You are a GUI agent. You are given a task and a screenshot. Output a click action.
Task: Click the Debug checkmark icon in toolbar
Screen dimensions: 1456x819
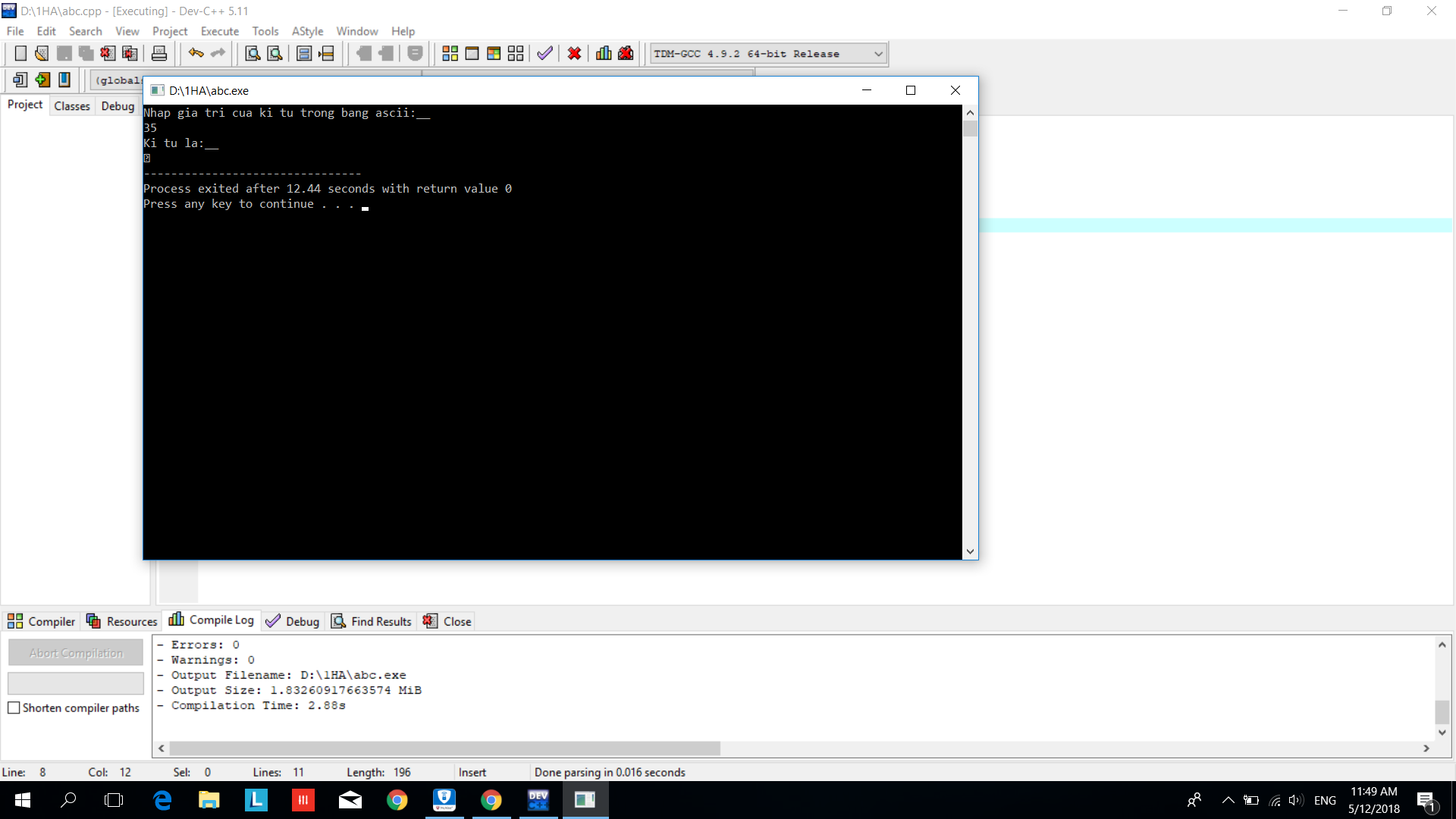(x=544, y=53)
